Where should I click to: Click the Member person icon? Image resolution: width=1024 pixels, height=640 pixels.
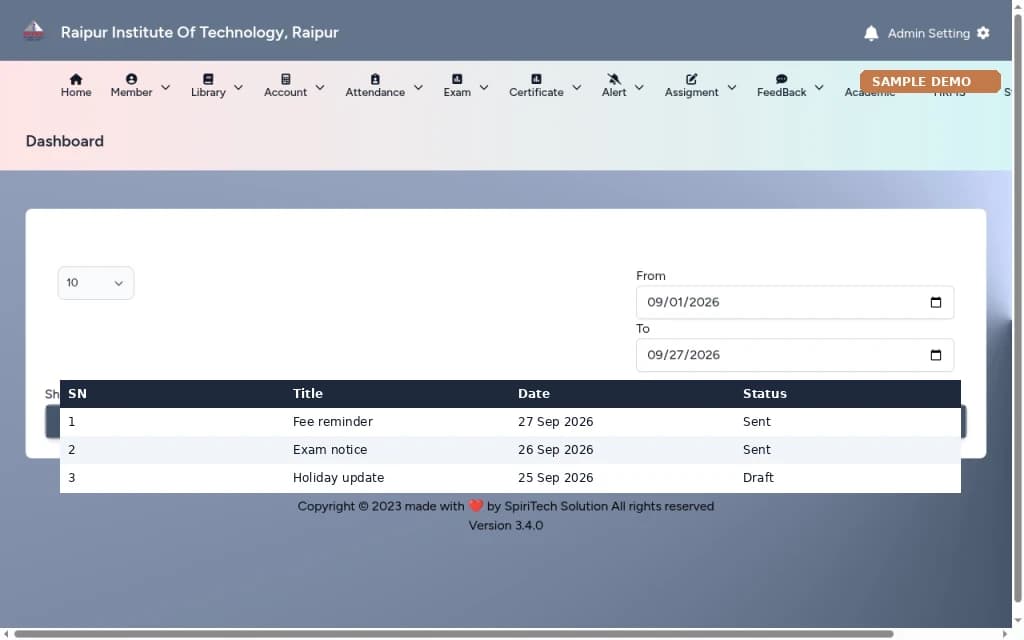pos(131,79)
